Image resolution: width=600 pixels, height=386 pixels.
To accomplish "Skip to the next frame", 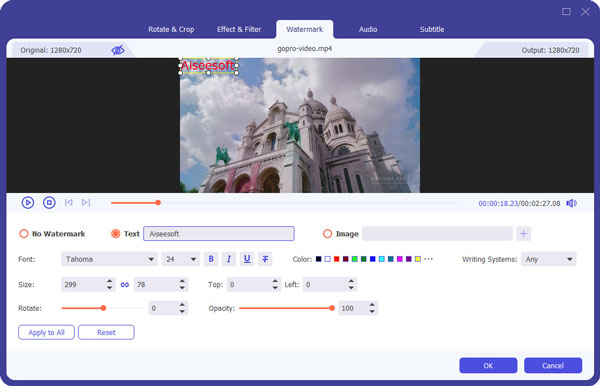I will point(86,202).
